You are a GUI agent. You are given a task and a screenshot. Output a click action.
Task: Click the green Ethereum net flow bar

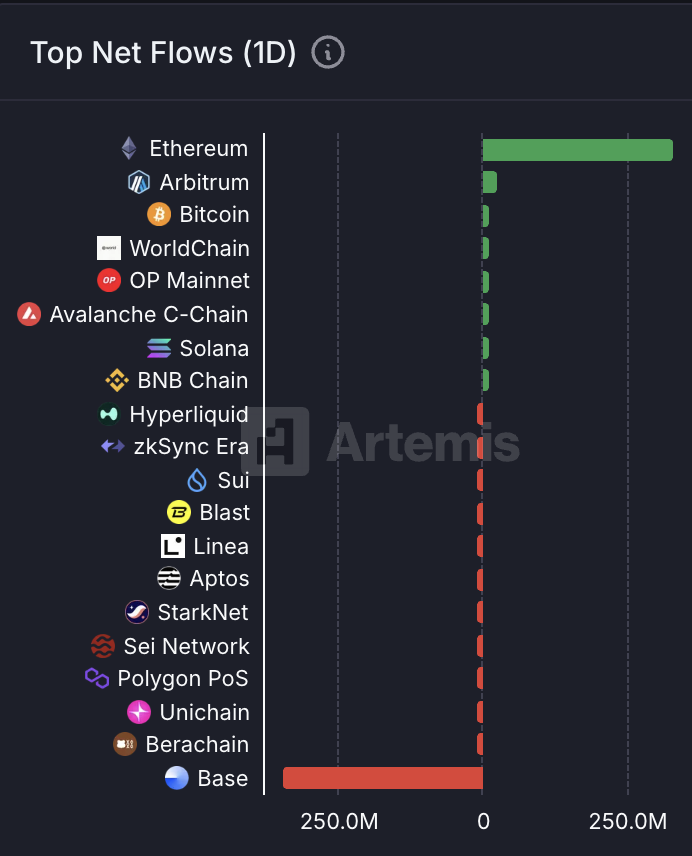pos(577,150)
